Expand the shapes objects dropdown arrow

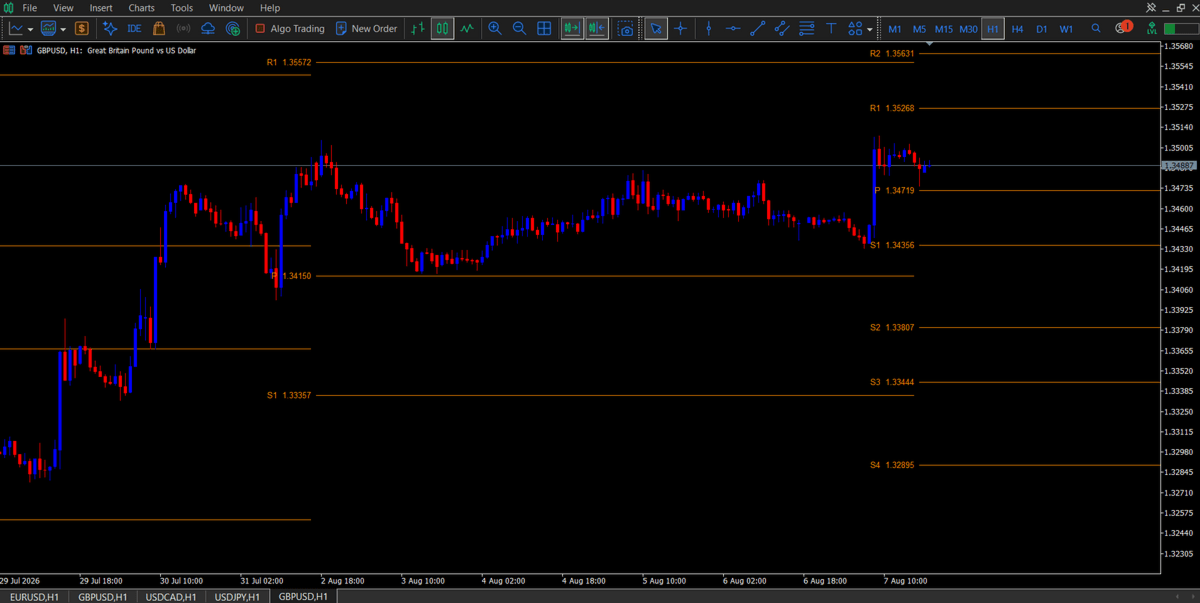click(870, 29)
